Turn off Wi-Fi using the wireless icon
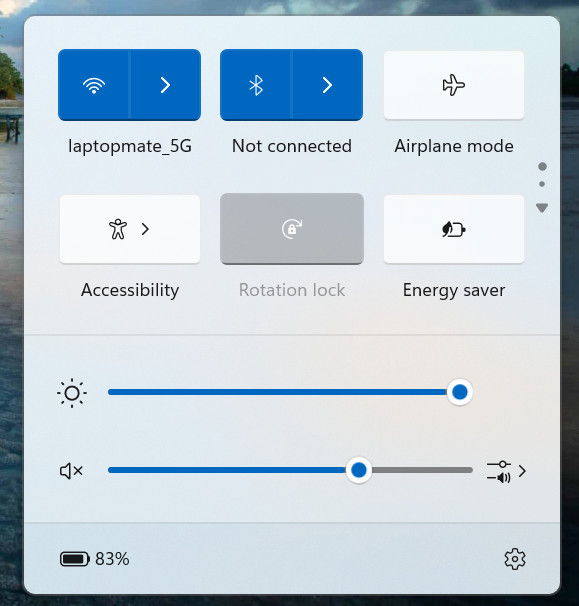 [x=94, y=85]
